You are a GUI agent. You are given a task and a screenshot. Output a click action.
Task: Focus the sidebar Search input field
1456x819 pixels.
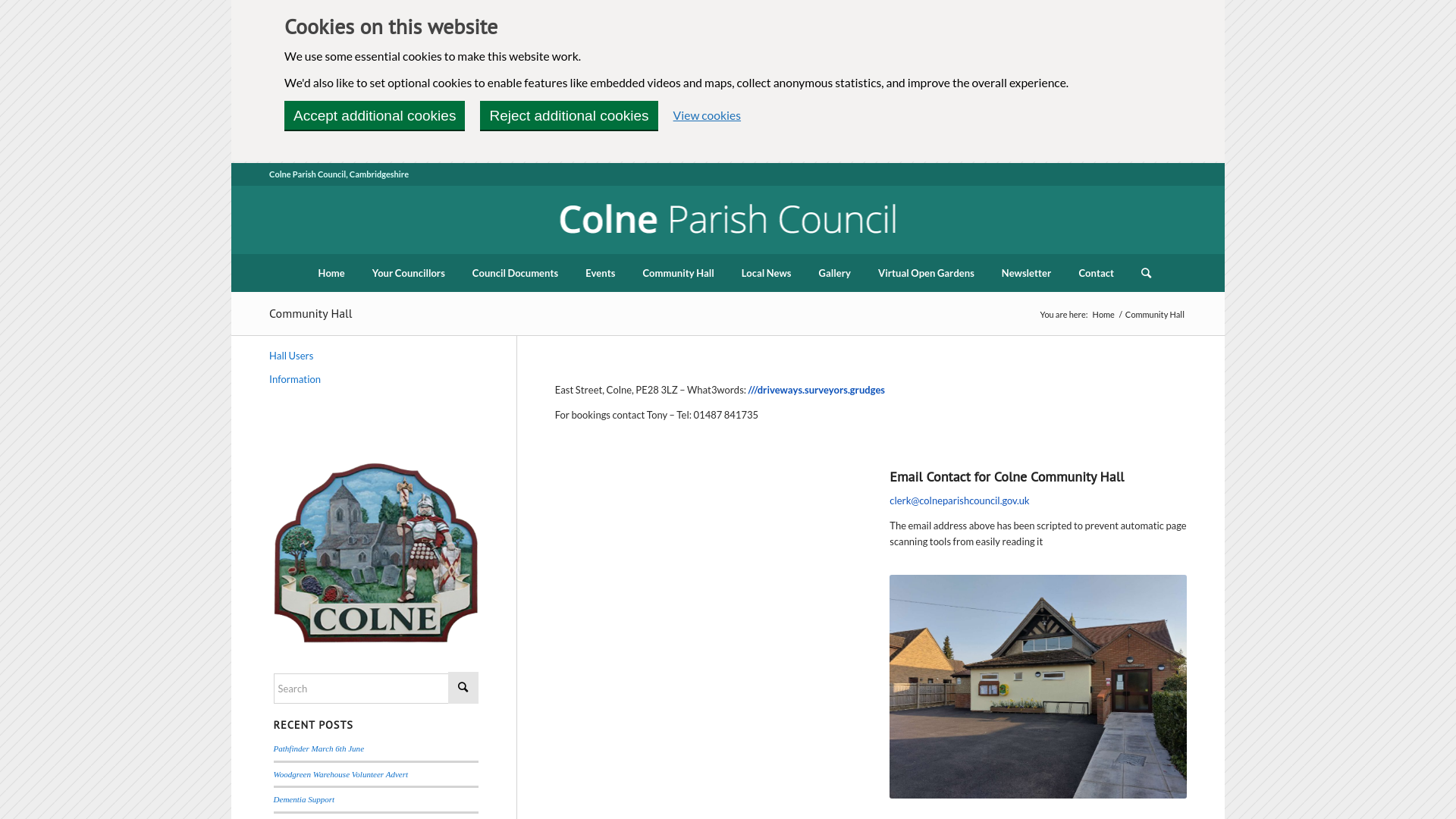(361, 689)
